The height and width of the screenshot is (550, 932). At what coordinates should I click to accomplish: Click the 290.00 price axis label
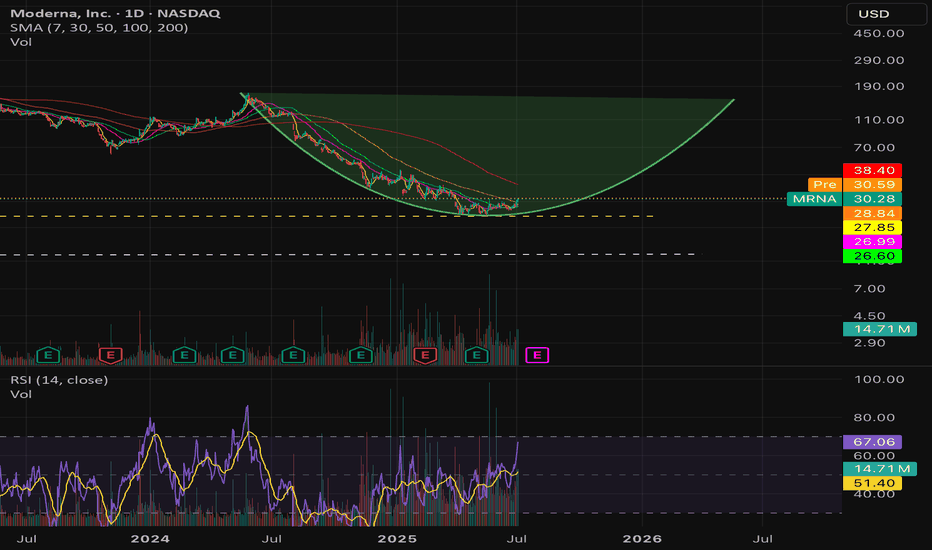point(879,60)
